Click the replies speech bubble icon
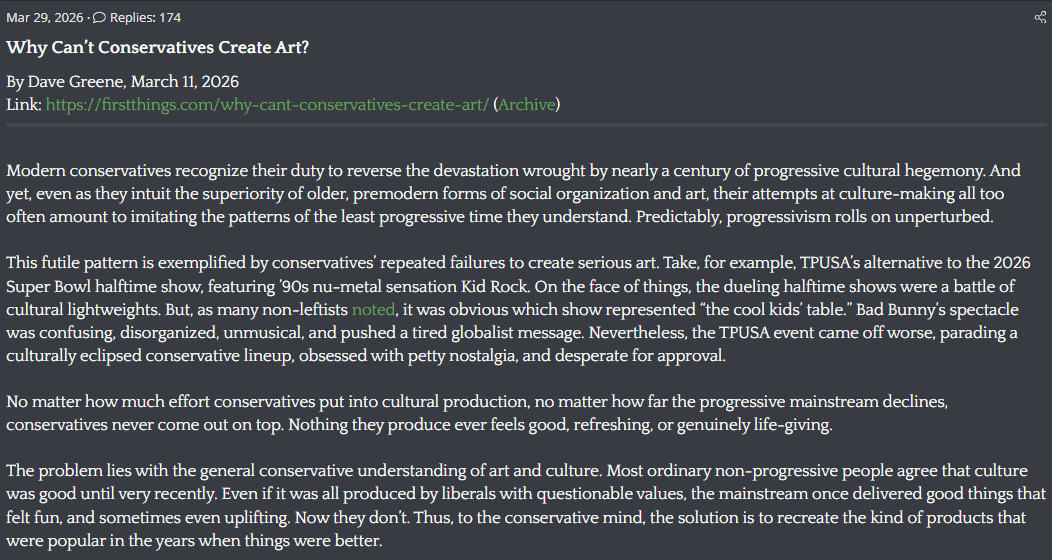The width and height of the screenshot is (1052, 560). (98, 18)
